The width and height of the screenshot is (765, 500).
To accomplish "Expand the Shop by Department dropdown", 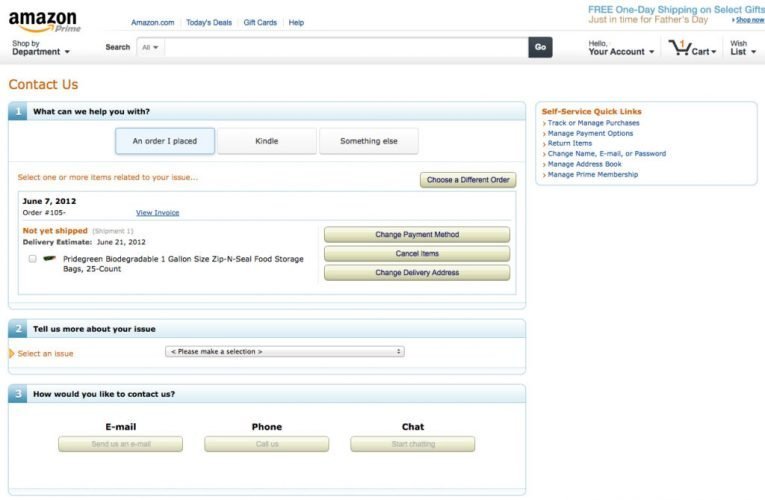I will [41, 48].
